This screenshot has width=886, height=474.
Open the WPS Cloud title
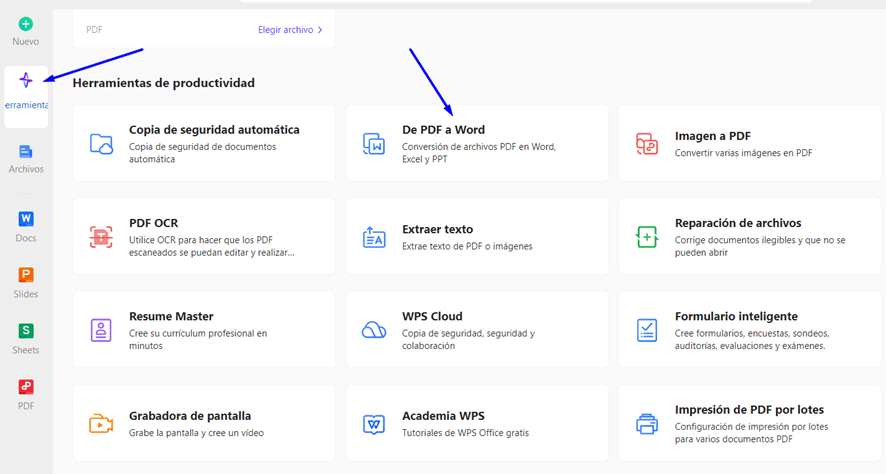click(432, 316)
